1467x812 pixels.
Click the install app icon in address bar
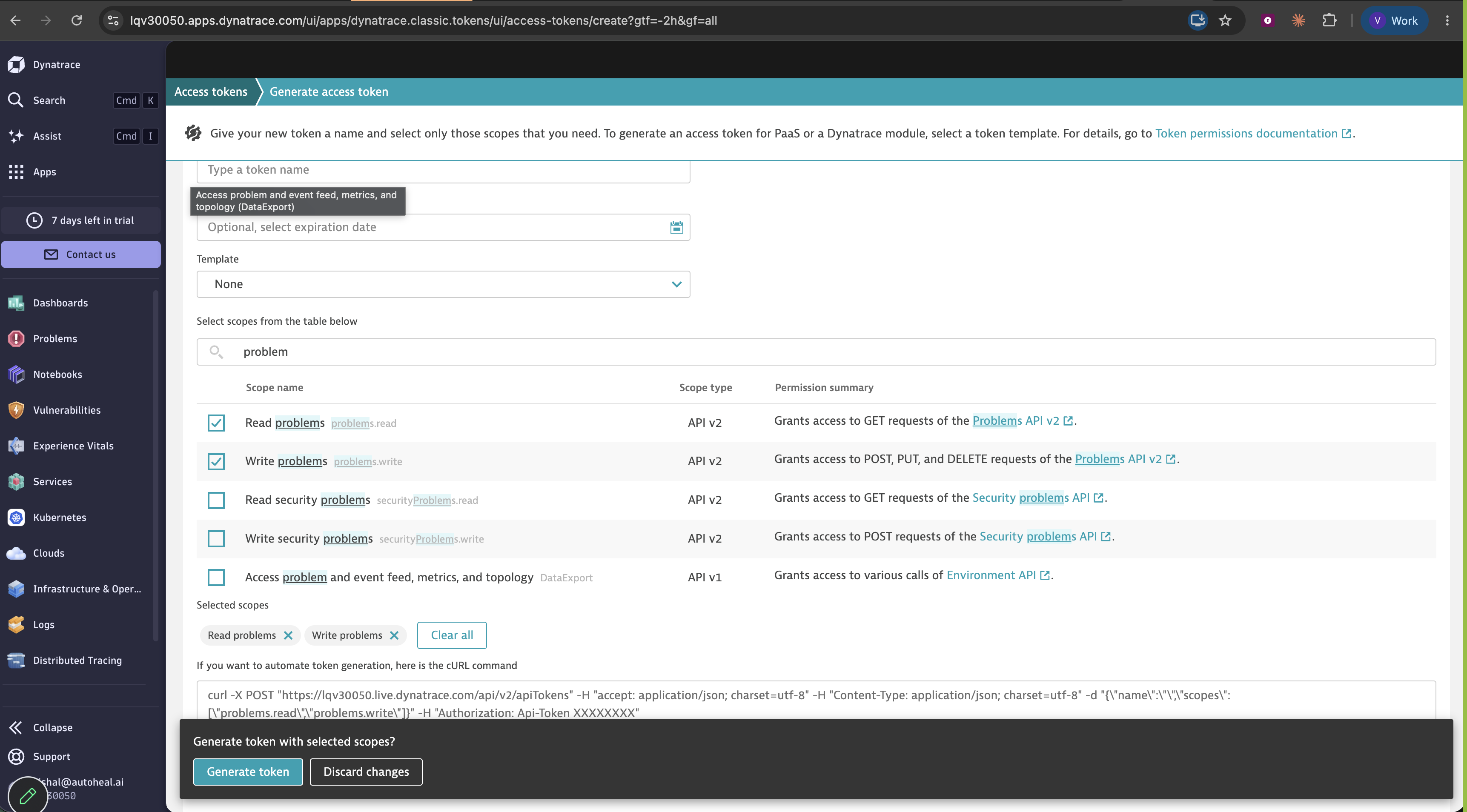click(1198, 20)
